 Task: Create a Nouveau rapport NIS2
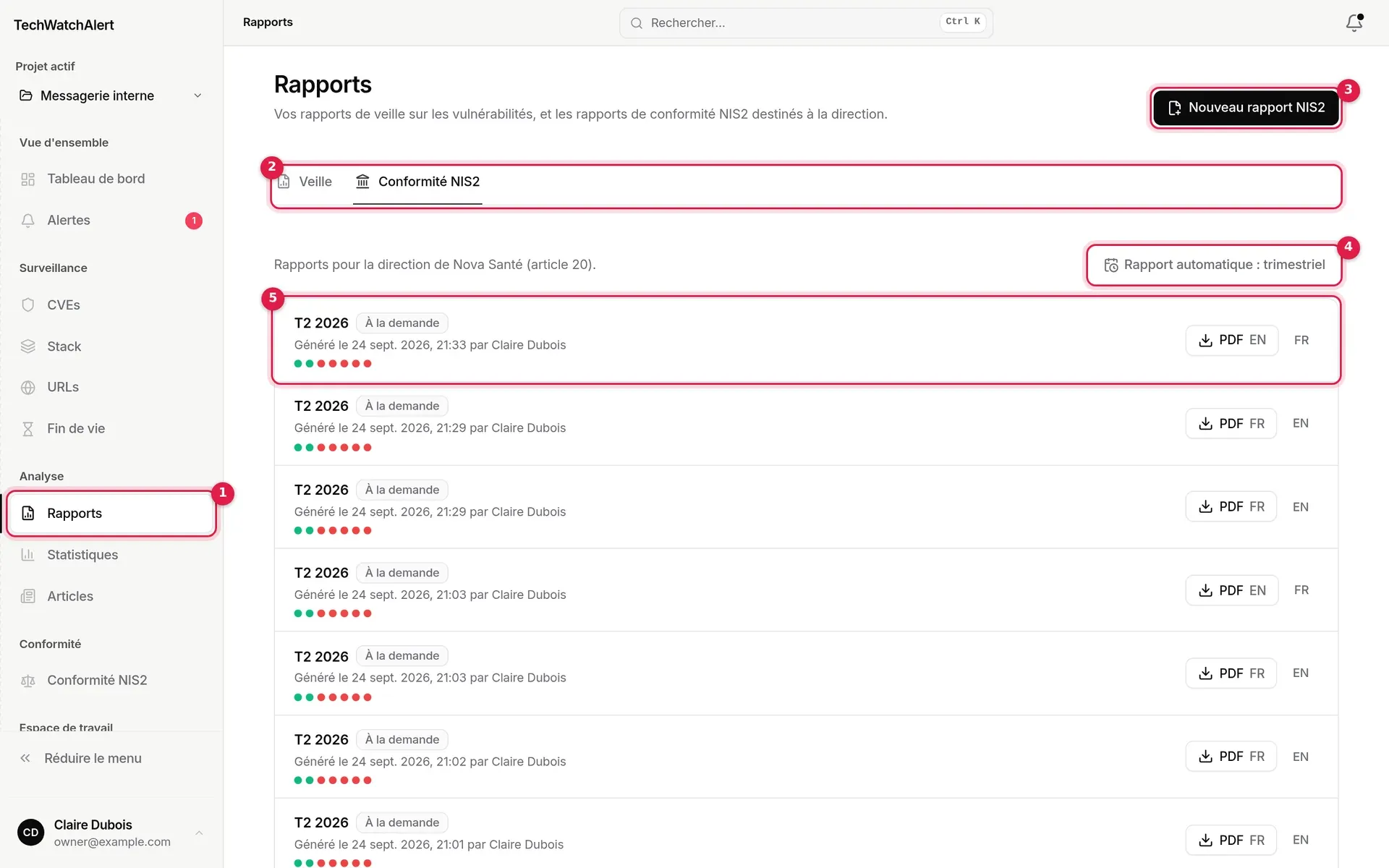(x=1246, y=108)
